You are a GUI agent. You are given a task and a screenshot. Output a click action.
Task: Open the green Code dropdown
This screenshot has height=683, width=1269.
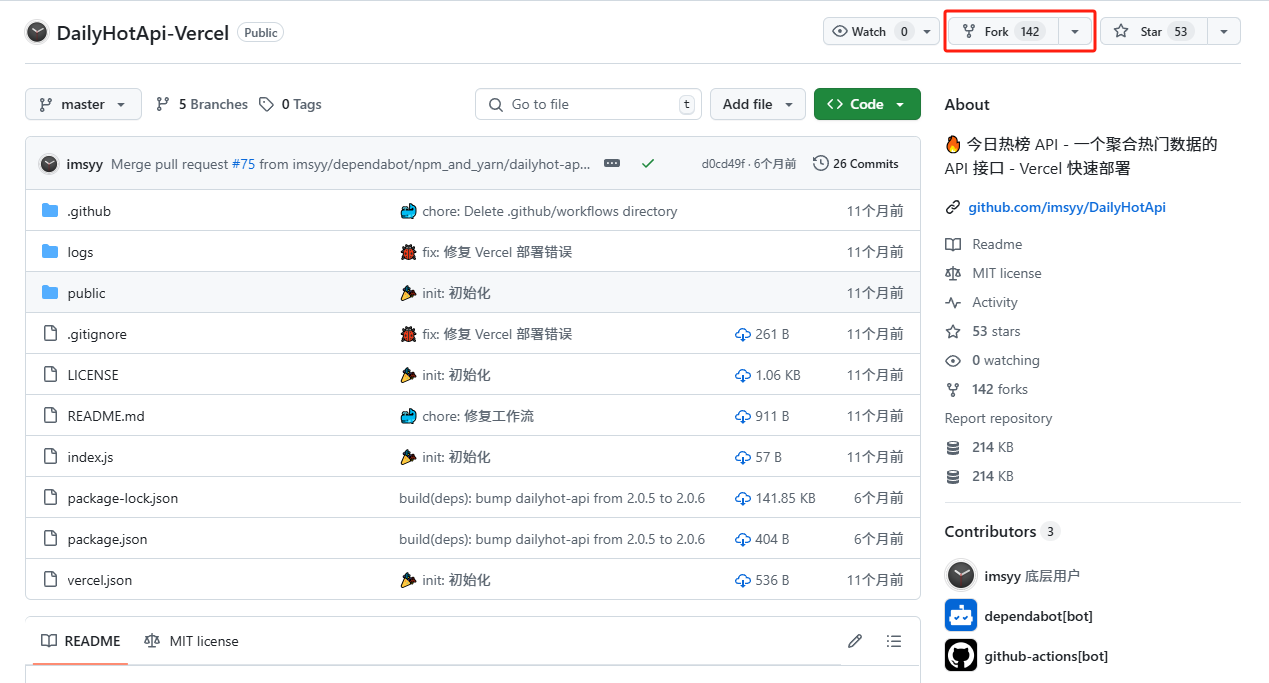tap(867, 104)
